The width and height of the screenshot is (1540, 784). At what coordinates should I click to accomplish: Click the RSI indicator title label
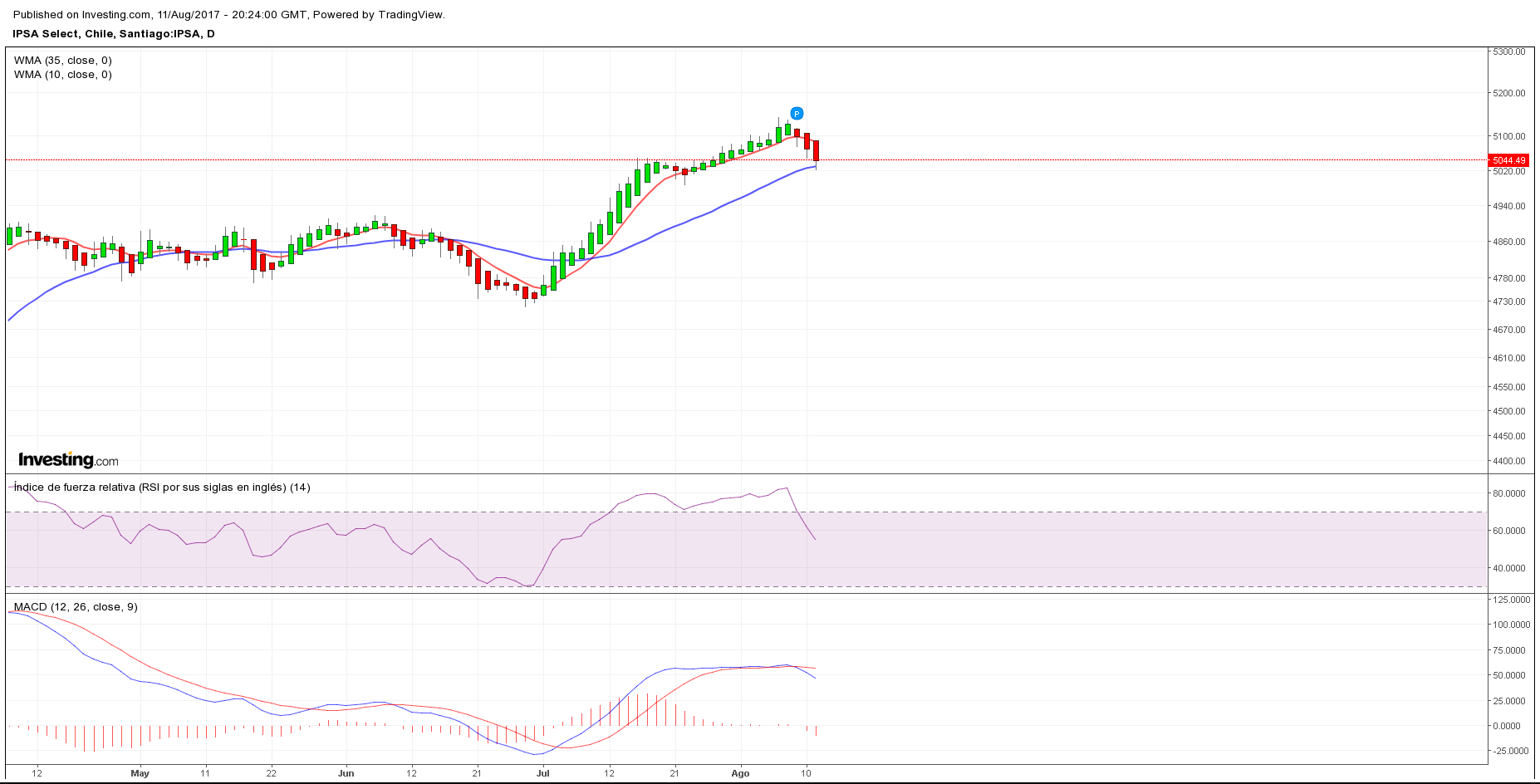(162, 488)
